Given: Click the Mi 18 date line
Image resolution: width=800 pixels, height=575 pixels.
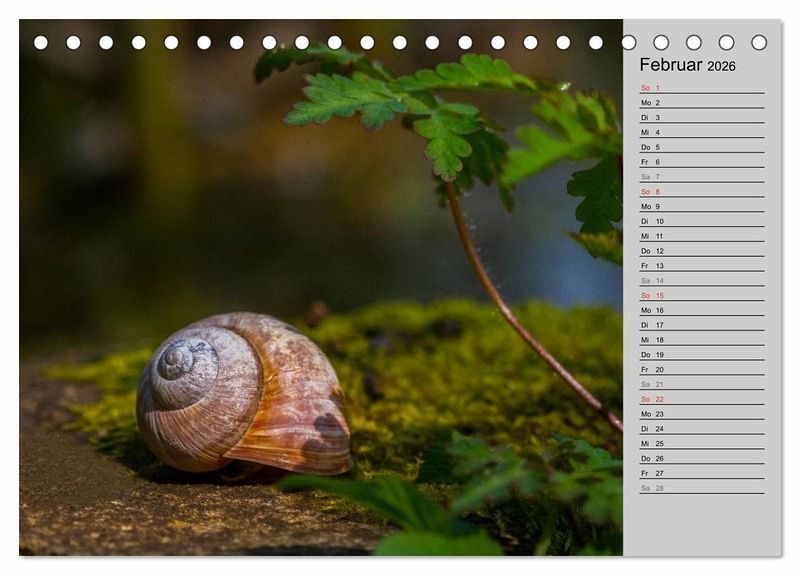Looking at the screenshot, I should click(x=701, y=340).
